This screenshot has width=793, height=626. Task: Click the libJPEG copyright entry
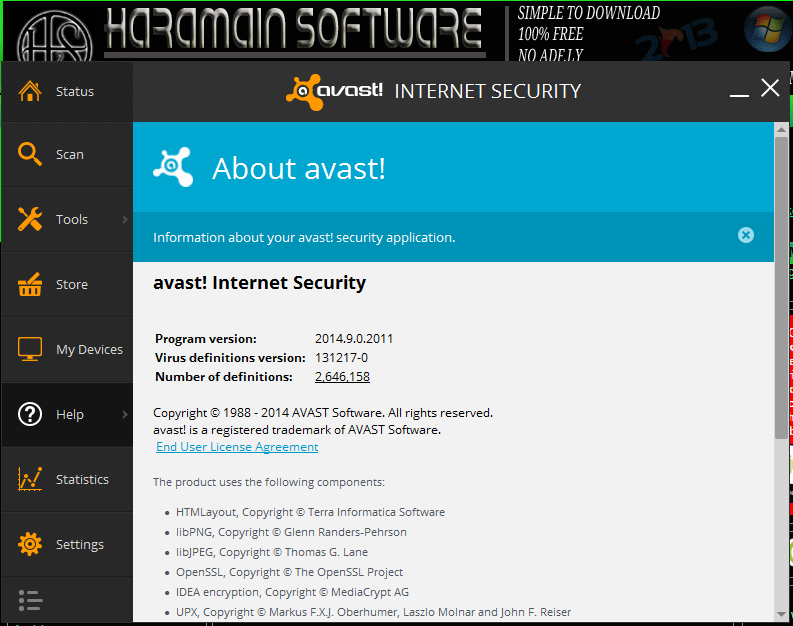272,552
